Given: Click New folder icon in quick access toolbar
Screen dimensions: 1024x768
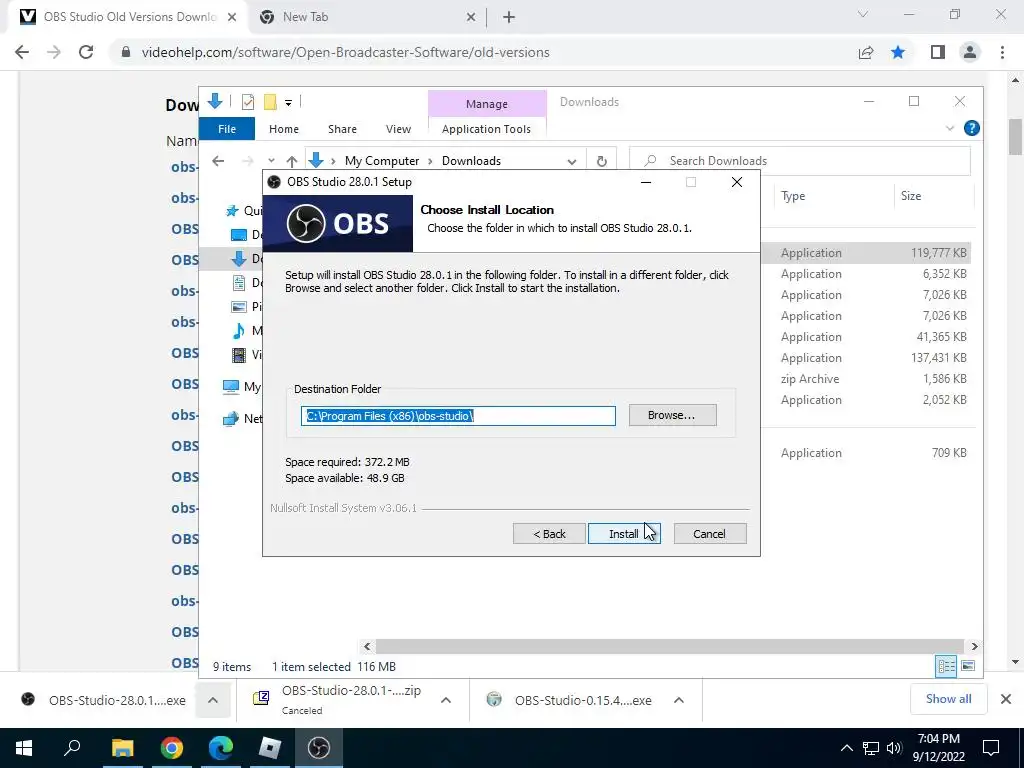Looking at the screenshot, I should point(270,102).
